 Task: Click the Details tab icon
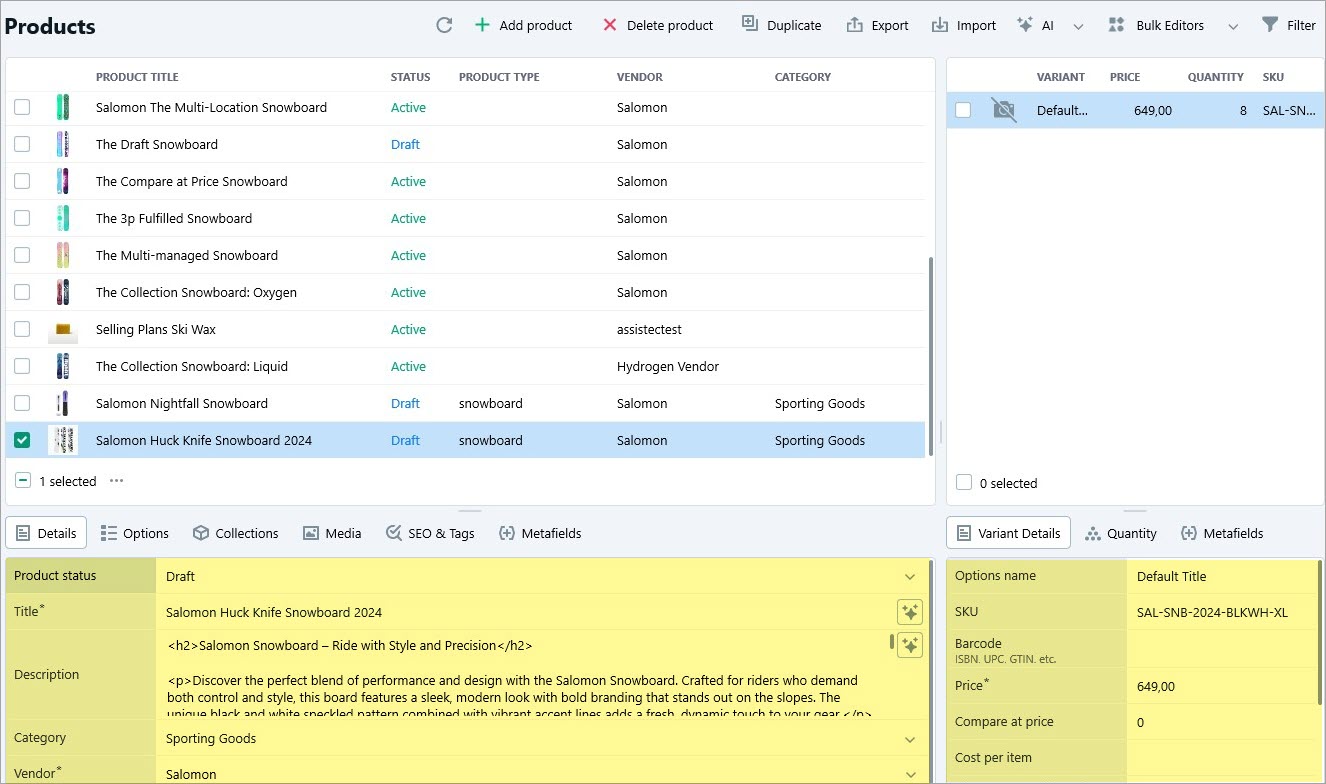23,533
